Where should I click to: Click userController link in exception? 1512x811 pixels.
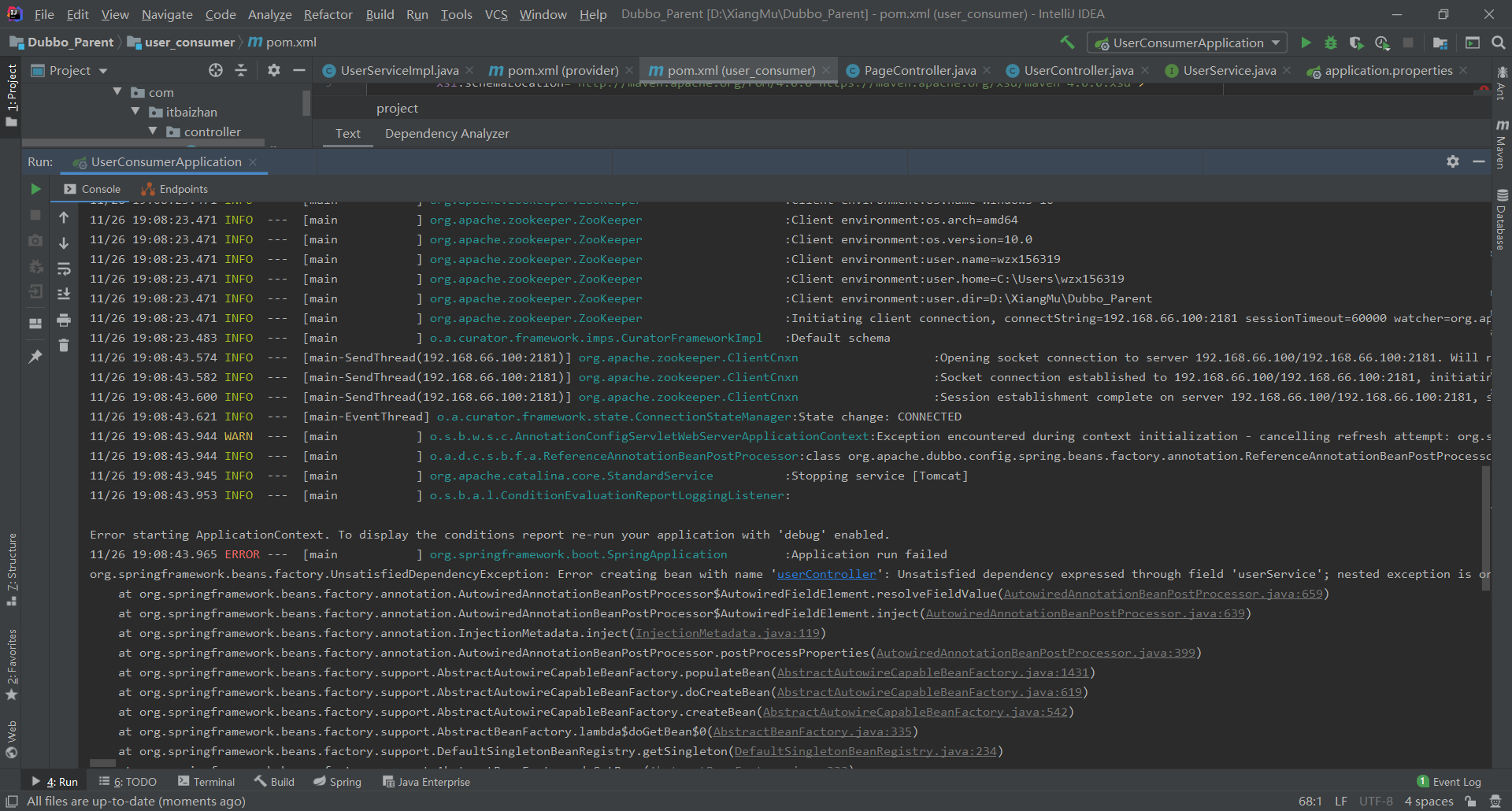tap(826, 574)
